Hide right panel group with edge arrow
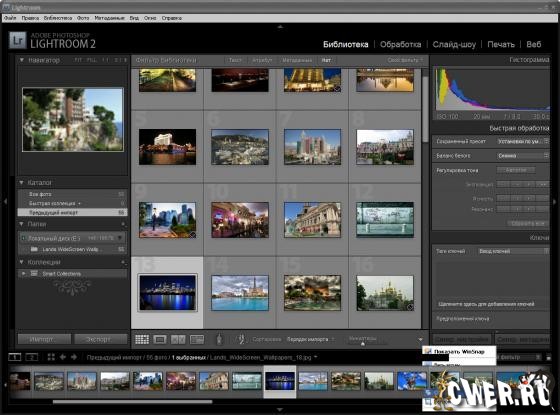This screenshot has width=560, height=415. 555,201
